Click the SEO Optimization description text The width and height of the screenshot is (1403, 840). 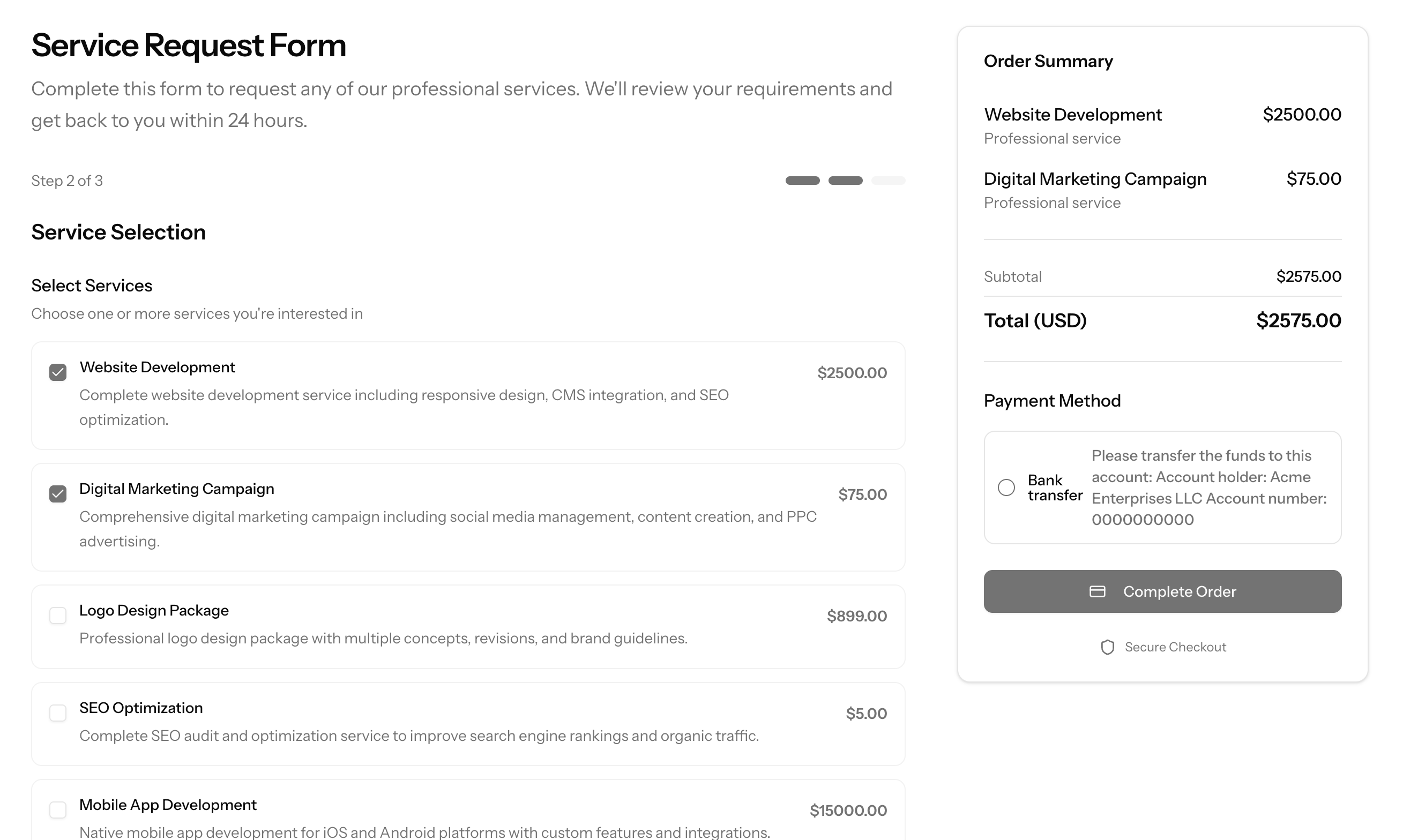pyautogui.click(x=419, y=736)
